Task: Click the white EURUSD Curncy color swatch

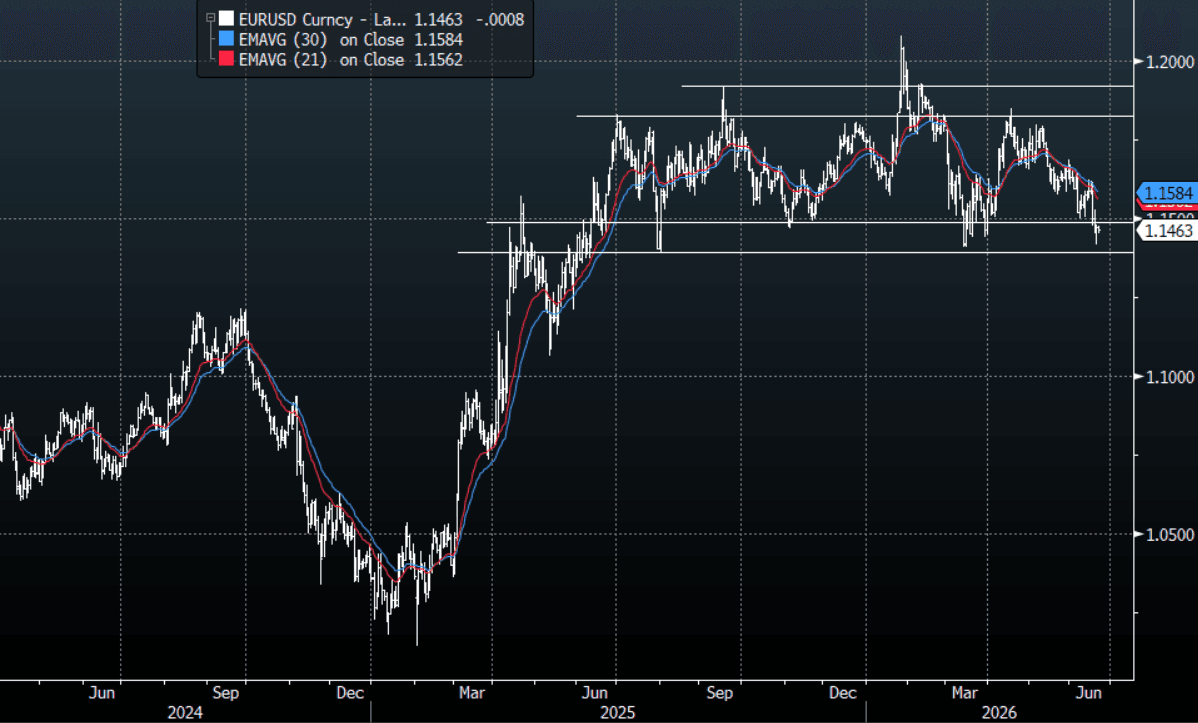Action: click(x=226, y=19)
